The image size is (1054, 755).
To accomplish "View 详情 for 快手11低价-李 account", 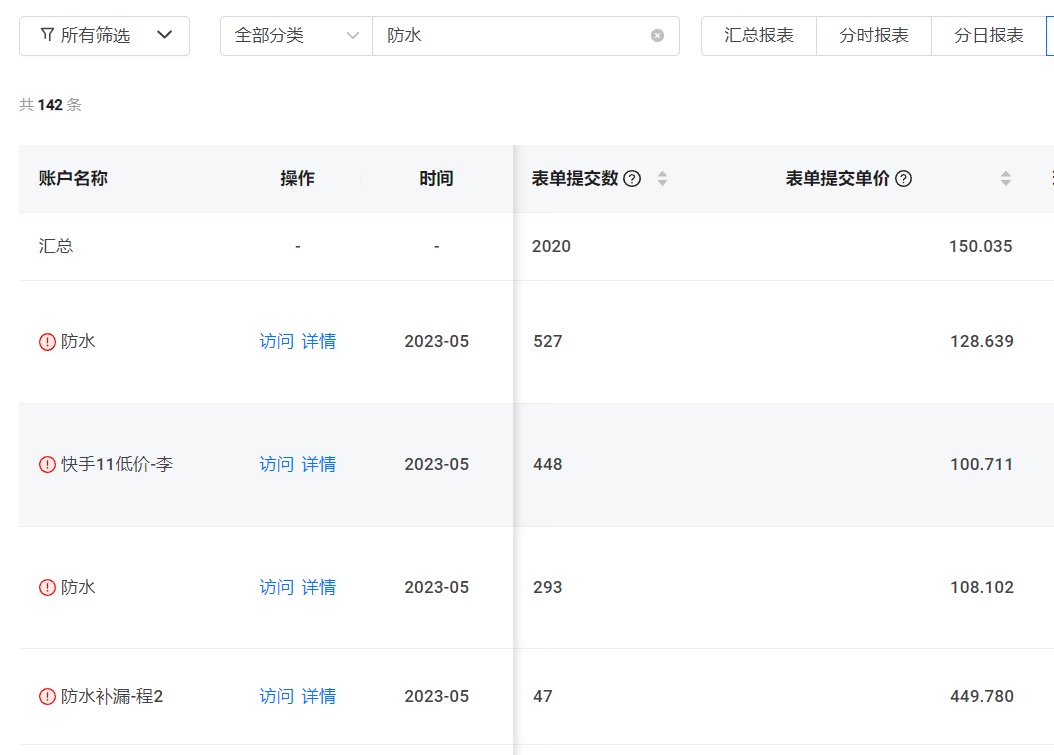I will 319,464.
